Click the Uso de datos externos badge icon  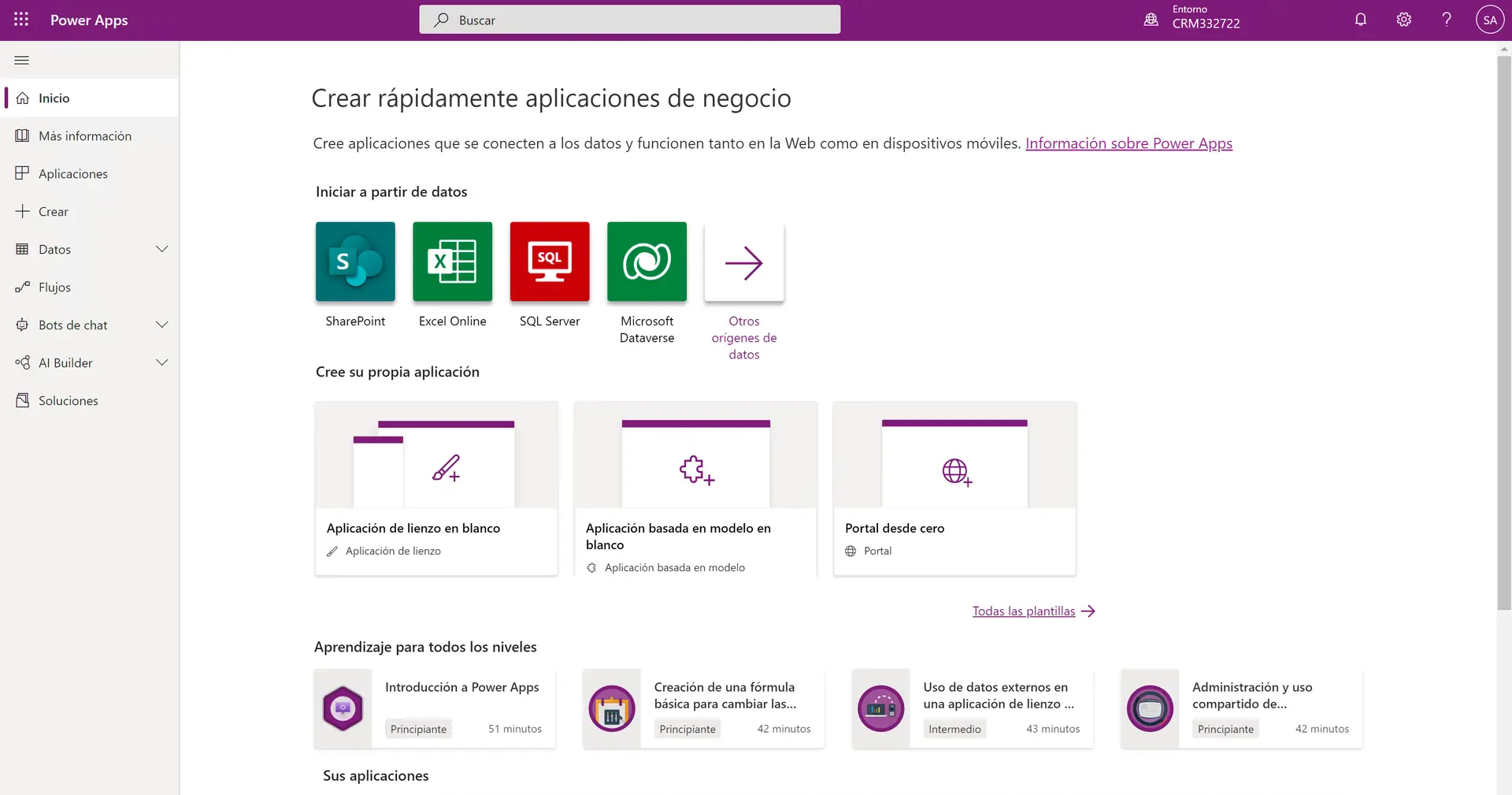click(x=881, y=708)
